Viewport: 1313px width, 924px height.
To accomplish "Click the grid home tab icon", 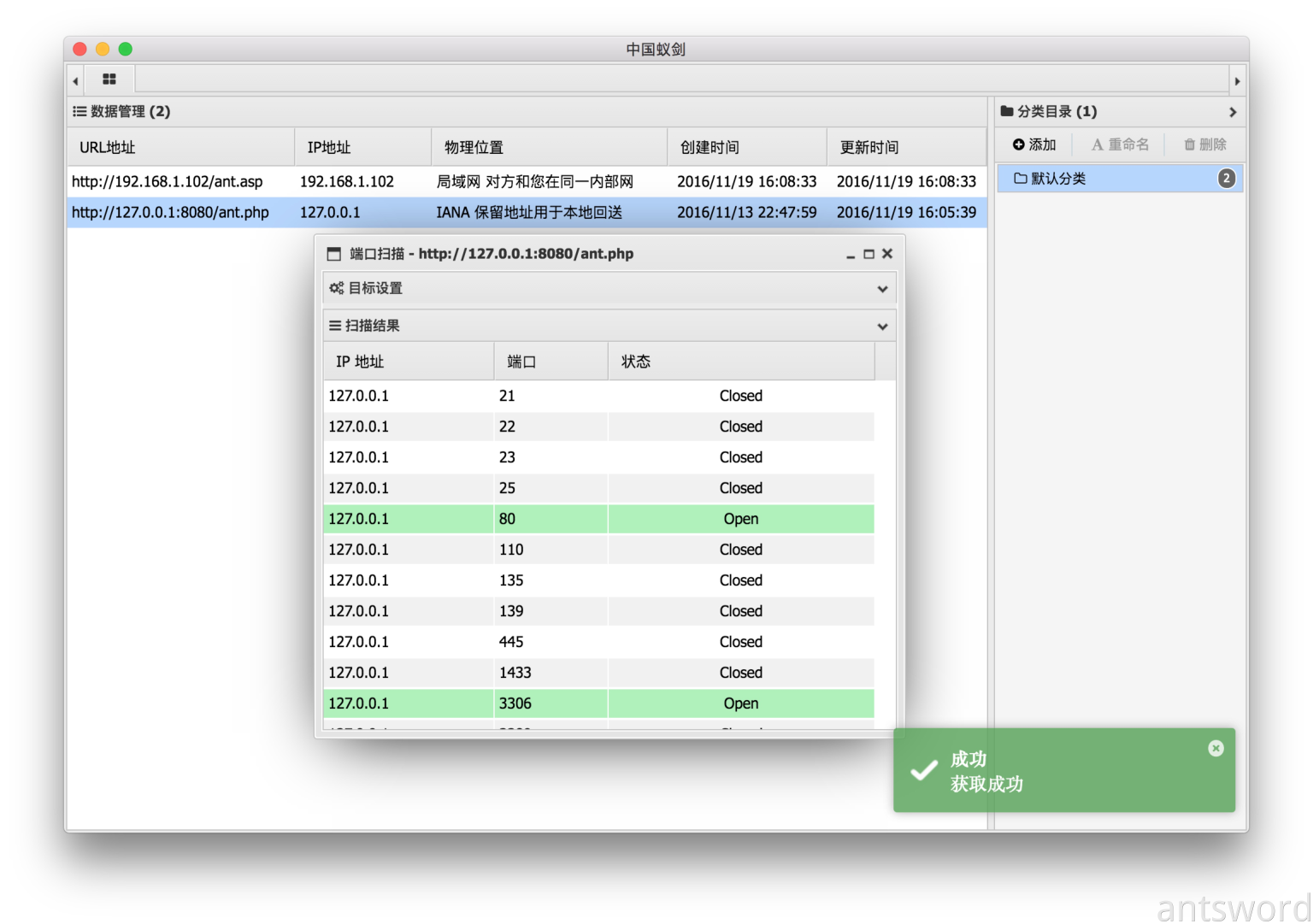I will click(109, 79).
